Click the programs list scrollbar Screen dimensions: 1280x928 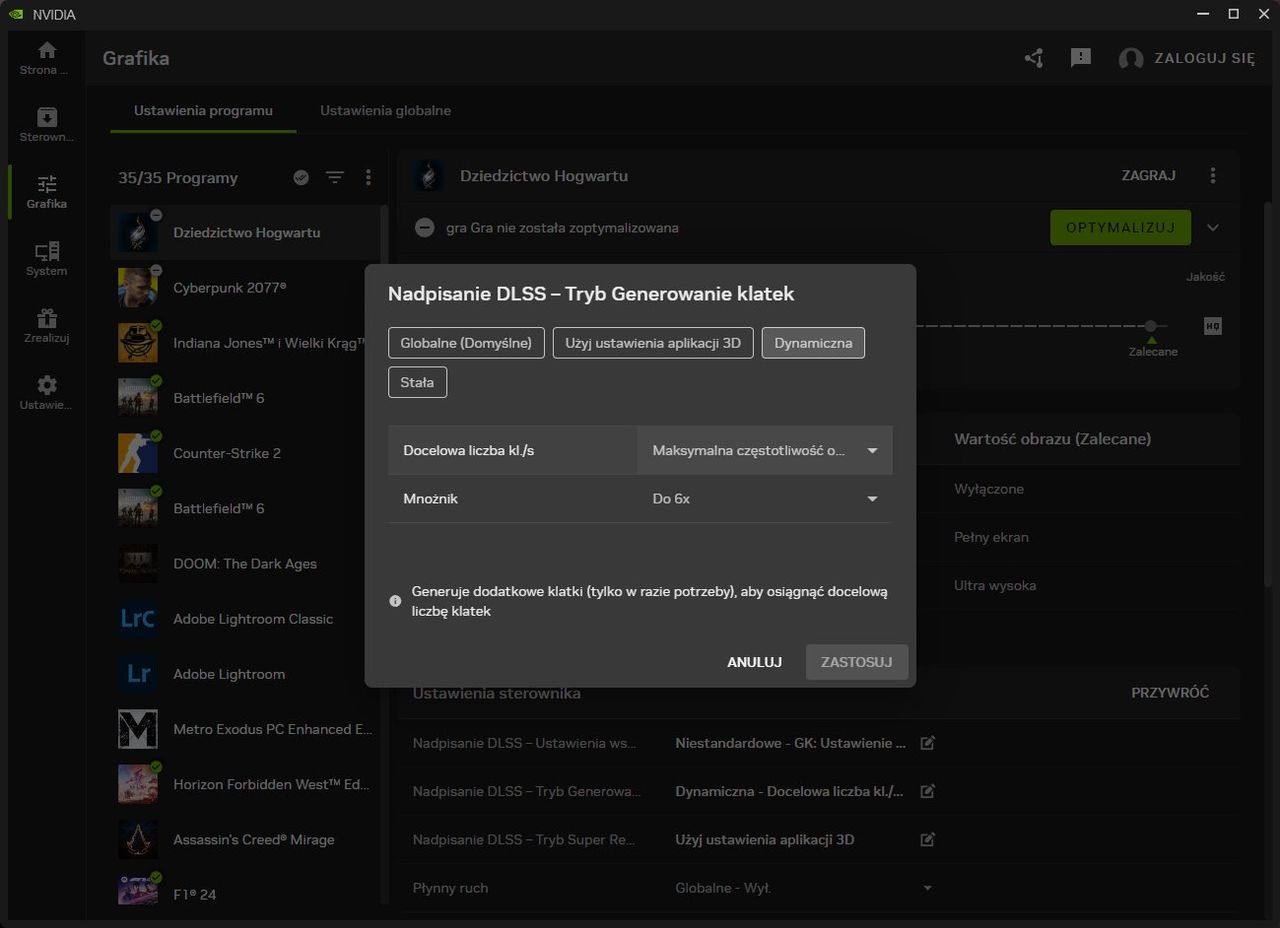(384, 555)
